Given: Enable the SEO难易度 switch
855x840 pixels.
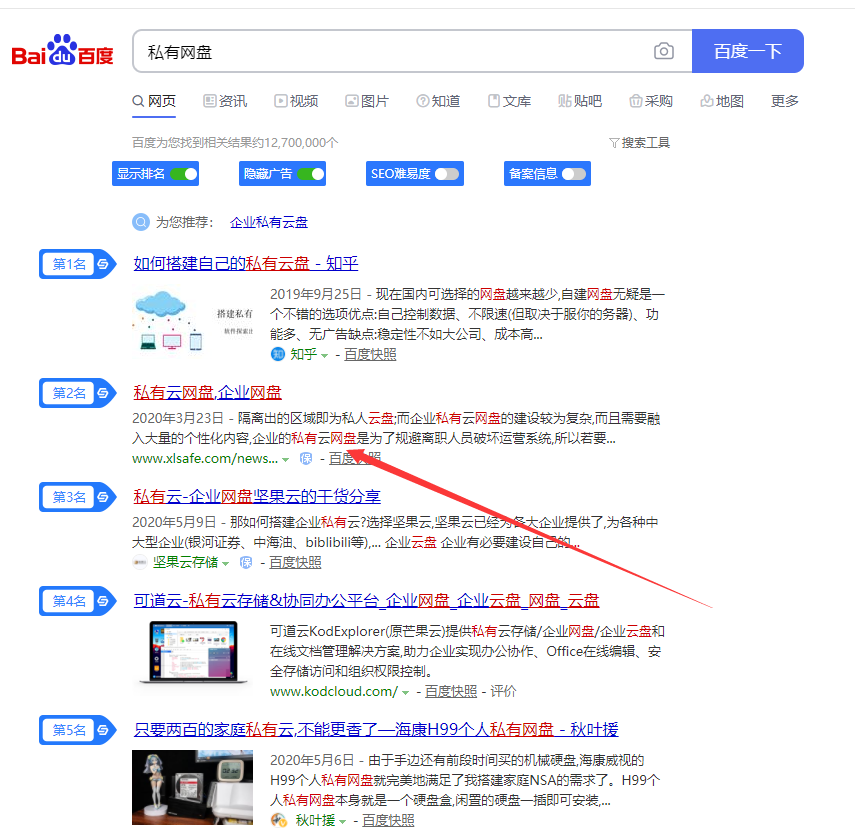Looking at the screenshot, I should (447, 174).
